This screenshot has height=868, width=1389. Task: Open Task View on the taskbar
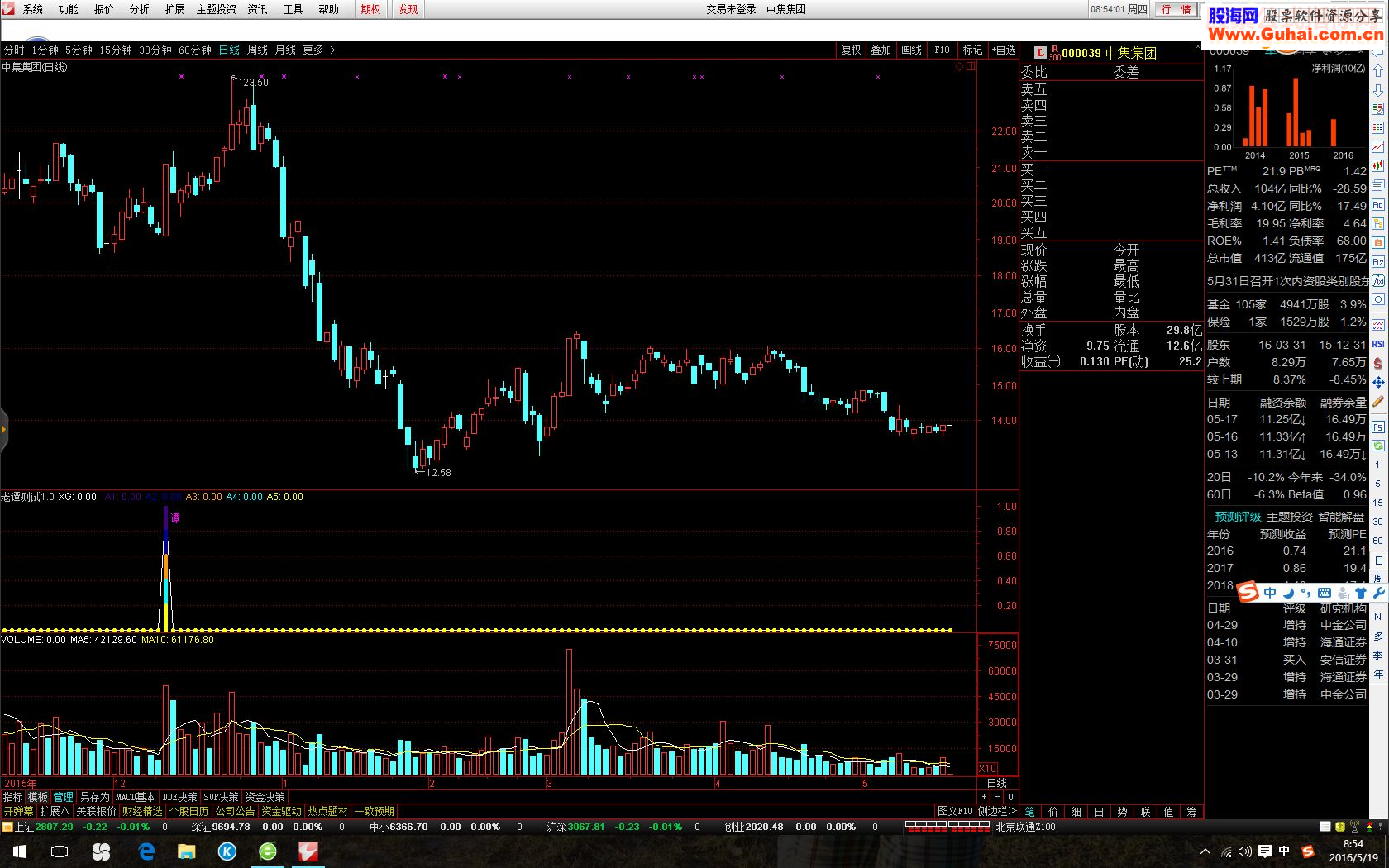(60, 851)
